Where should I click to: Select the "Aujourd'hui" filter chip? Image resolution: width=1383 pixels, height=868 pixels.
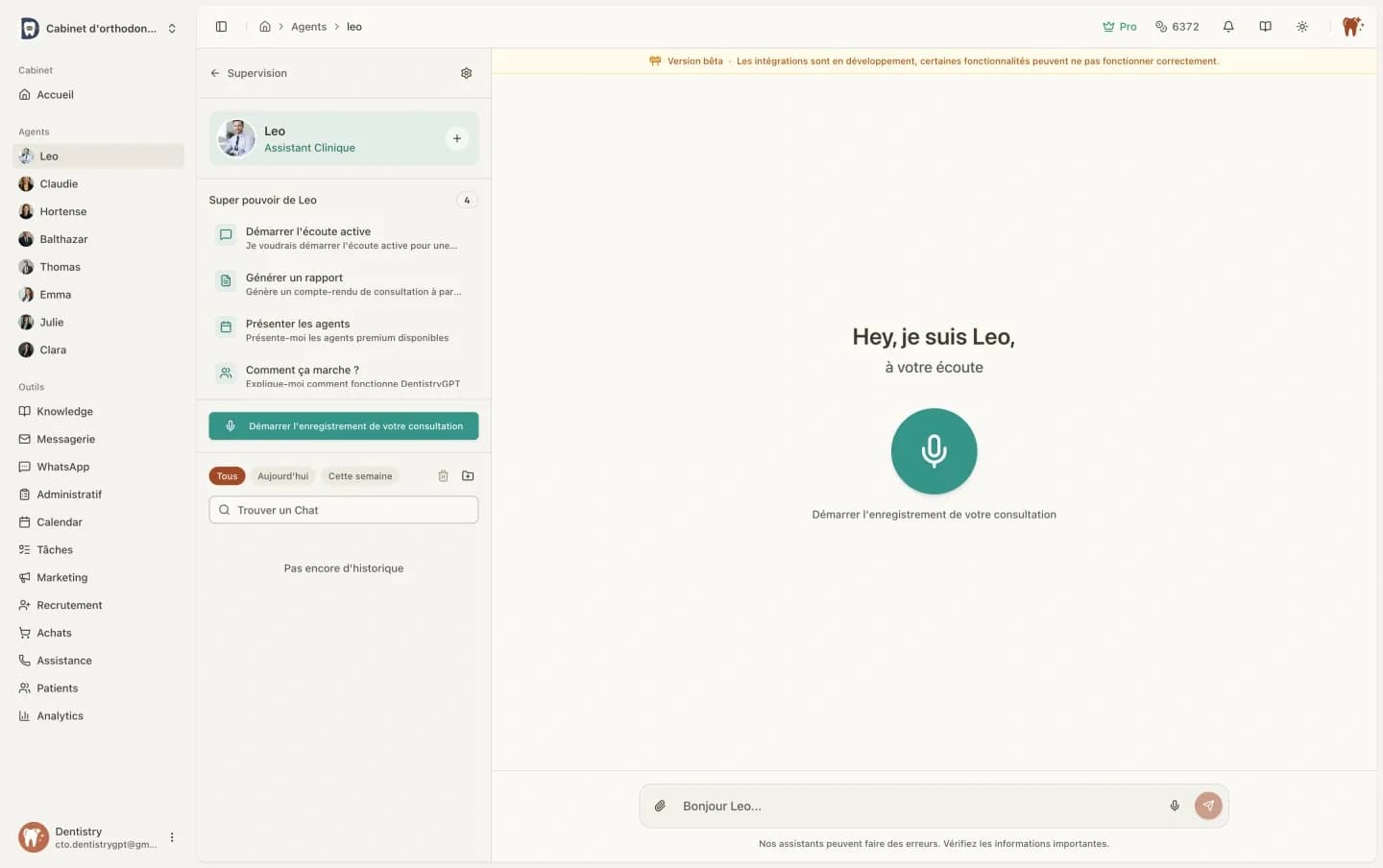282,476
